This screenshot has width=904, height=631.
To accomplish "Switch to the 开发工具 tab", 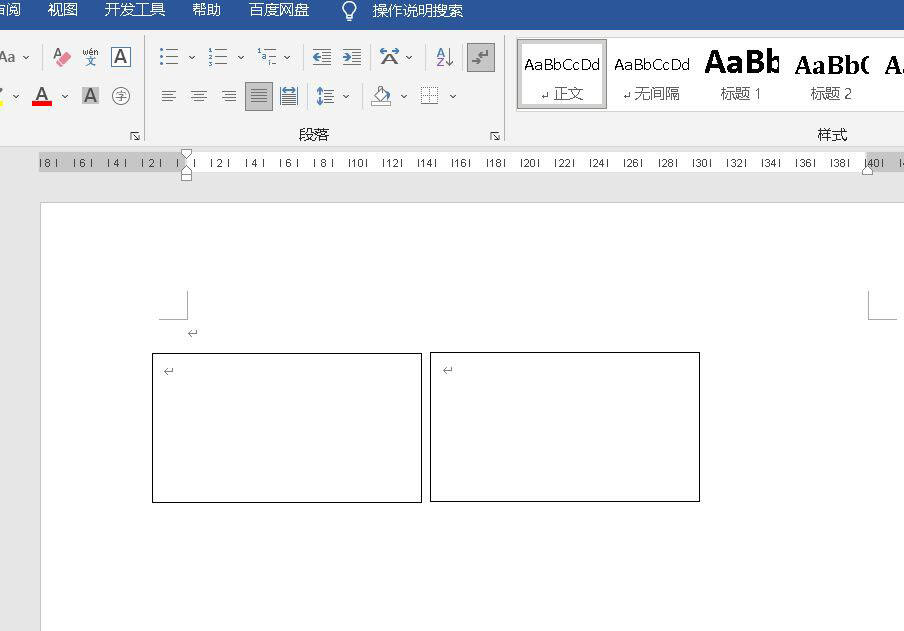I will (135, 10).
